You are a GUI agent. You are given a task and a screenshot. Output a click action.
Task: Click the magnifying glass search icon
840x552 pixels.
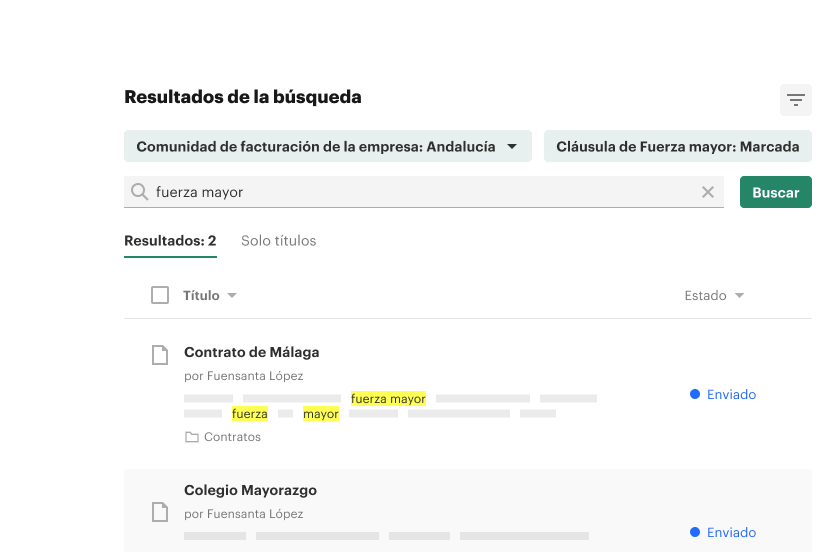tap(140, 192)
